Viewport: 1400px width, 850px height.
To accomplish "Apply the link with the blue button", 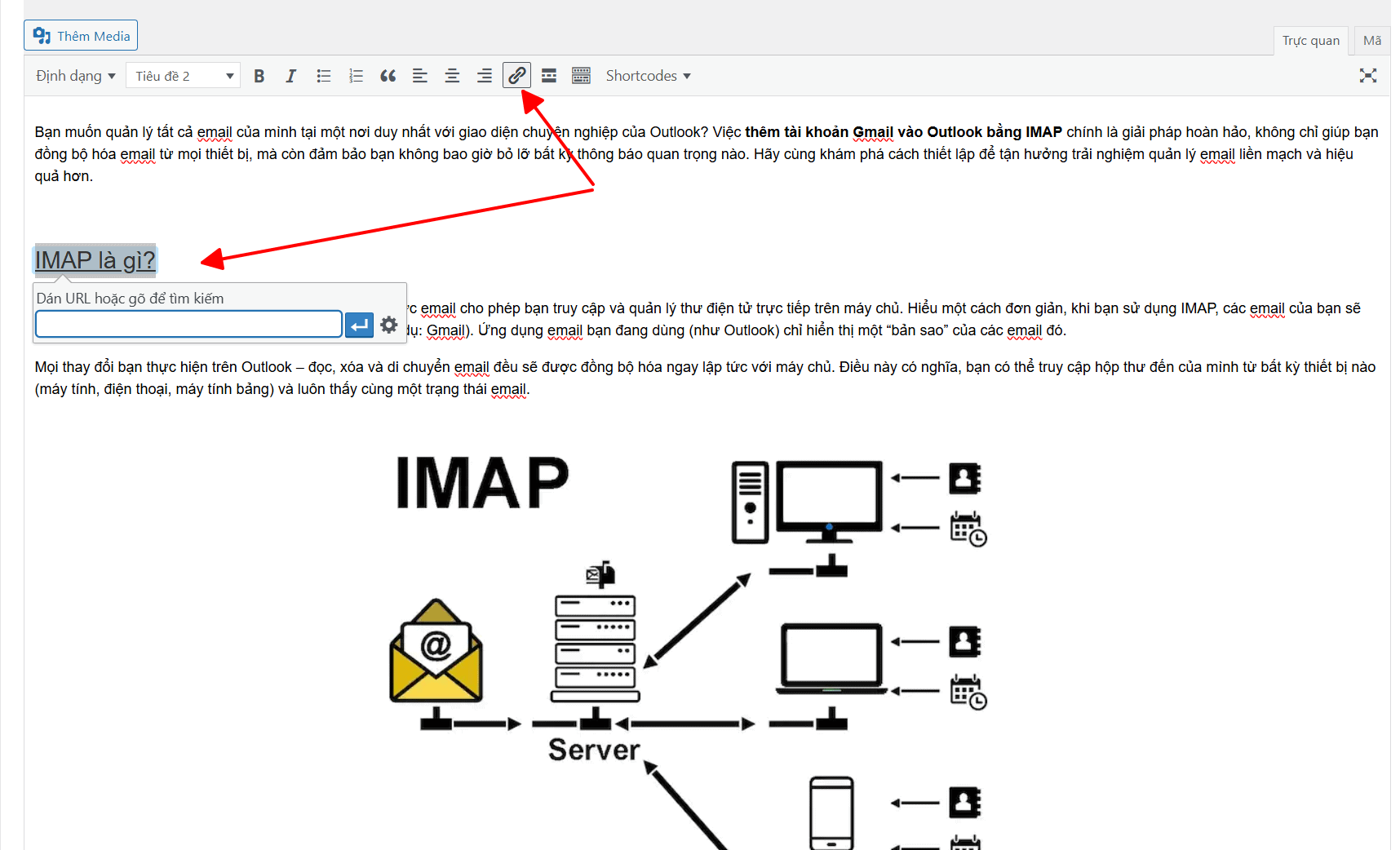I will 359,325.
